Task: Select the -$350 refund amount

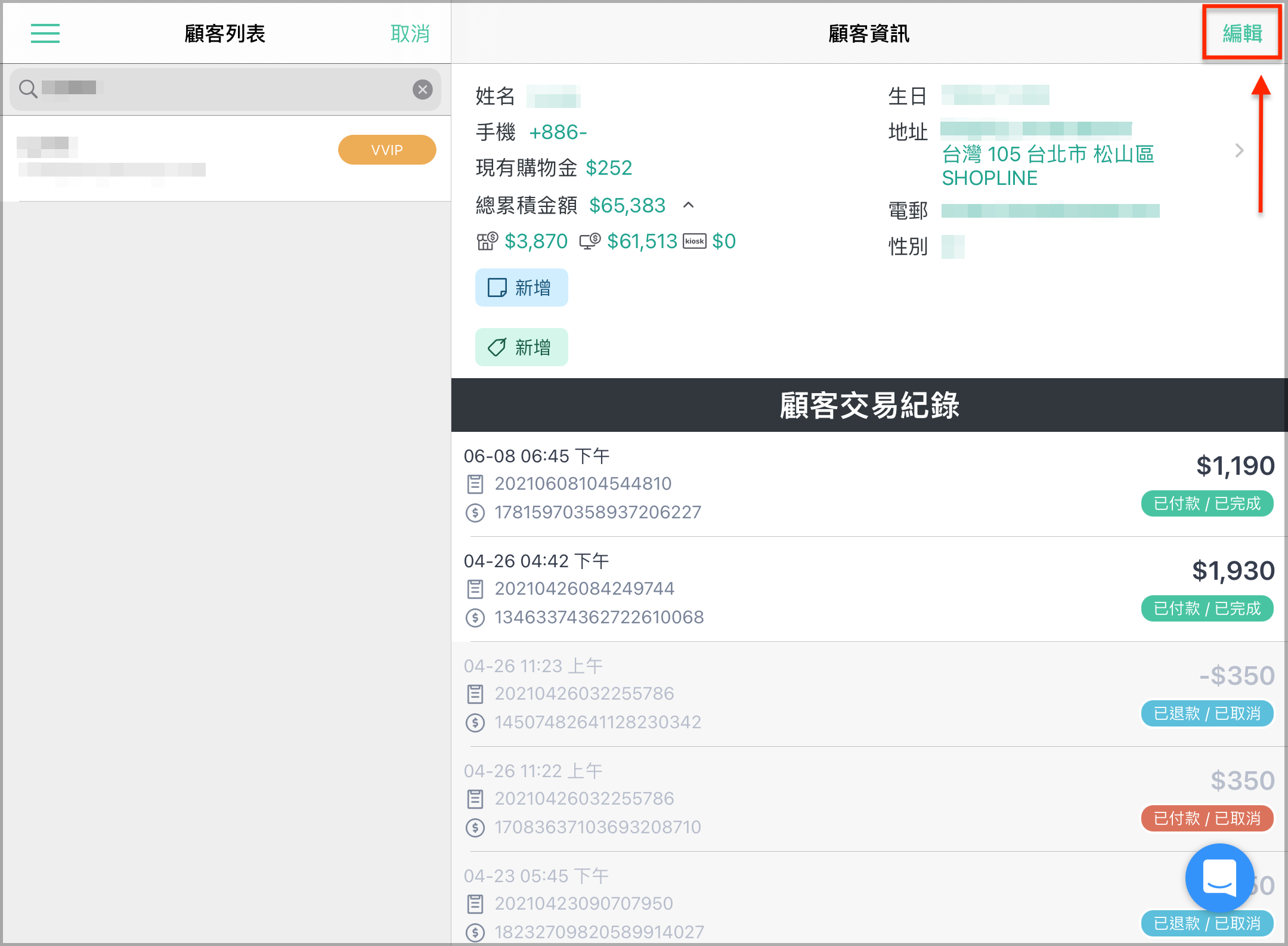Action: coord(1237,675)
